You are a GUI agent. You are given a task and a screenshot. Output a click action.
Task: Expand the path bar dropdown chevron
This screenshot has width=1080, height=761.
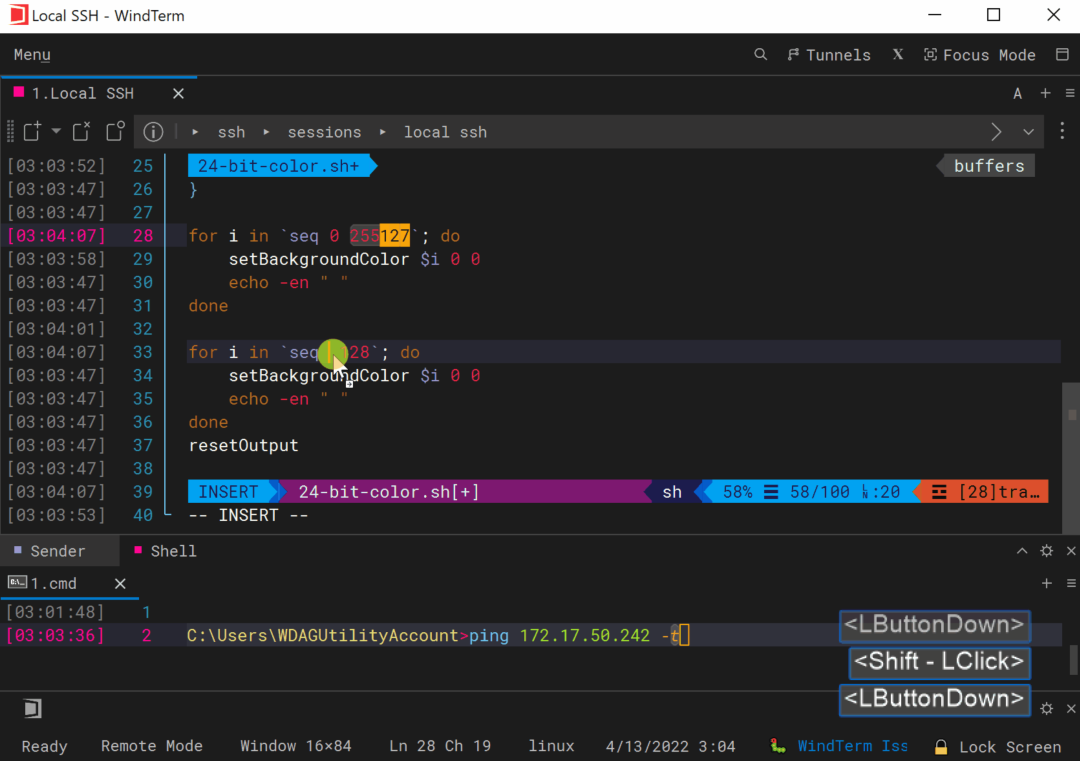pyautogui.click(x=1028, y=132)
